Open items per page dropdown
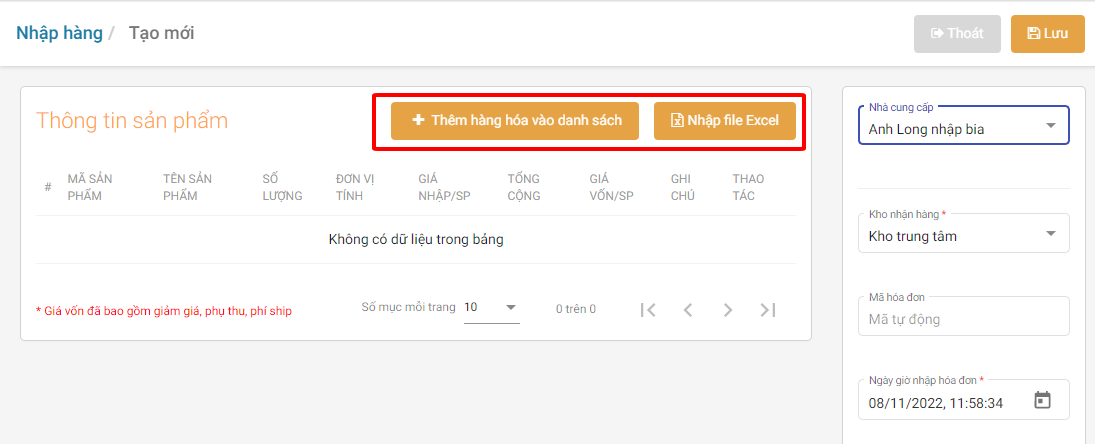The width and height of the screenshot is (1095, 444). click(491, 308)
